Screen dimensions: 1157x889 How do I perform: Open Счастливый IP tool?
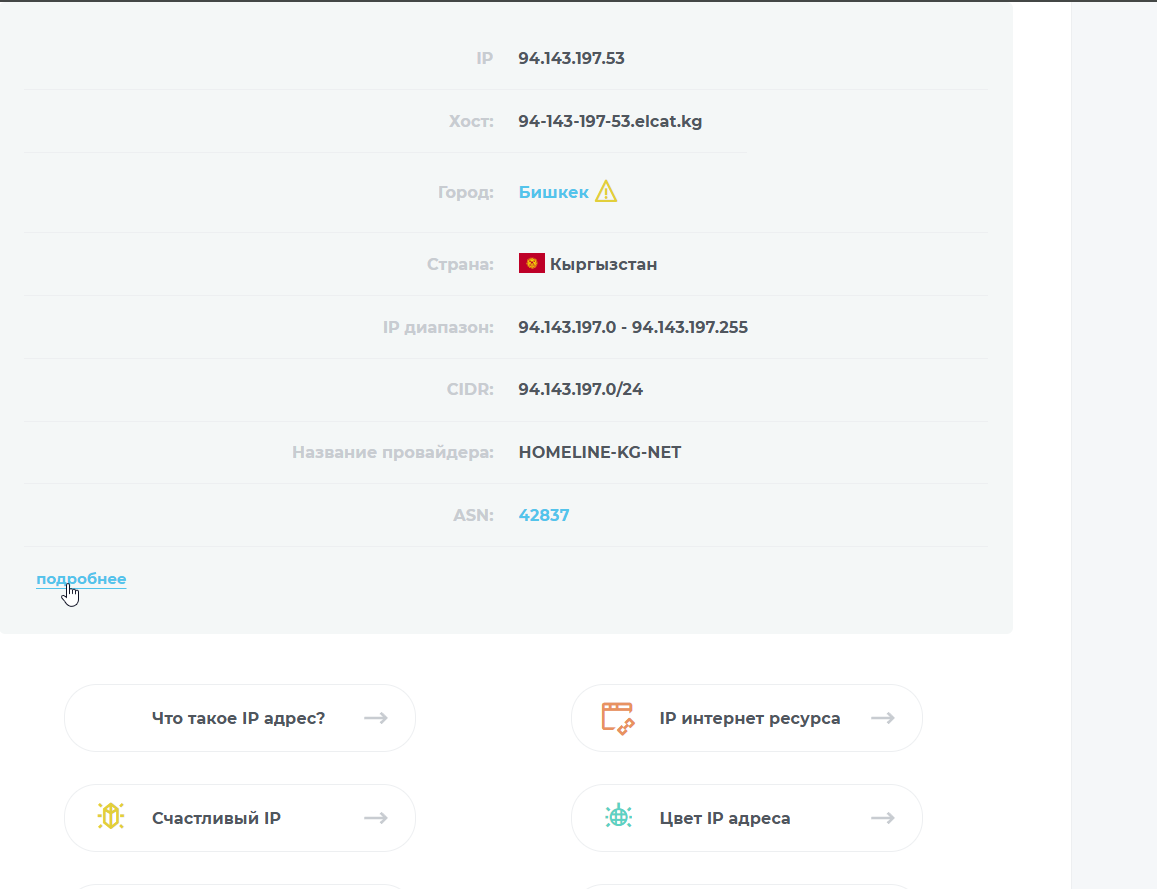click(x=240, y=817)
